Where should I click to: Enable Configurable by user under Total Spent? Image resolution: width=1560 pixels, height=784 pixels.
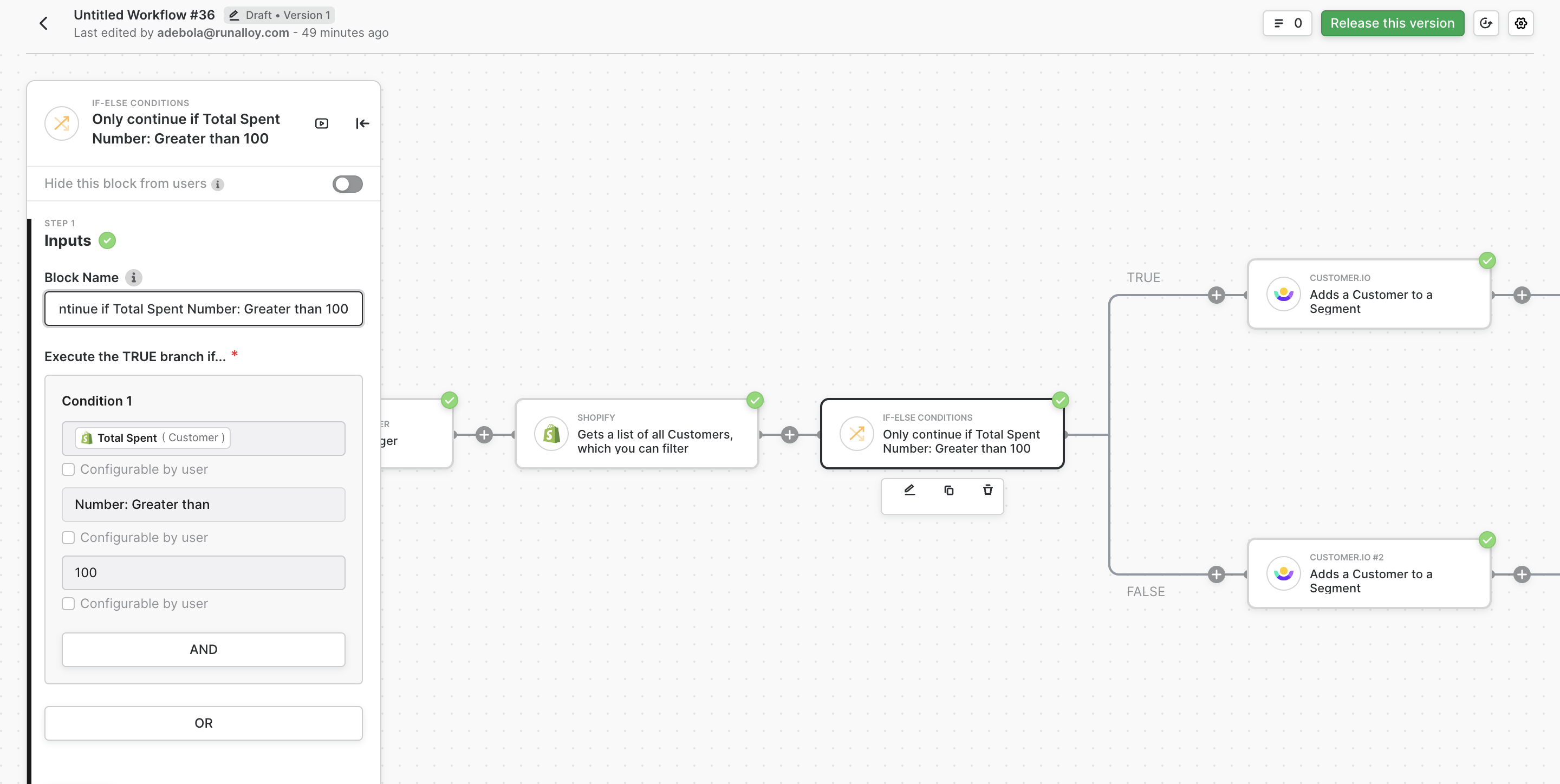[x=68, y=470]
